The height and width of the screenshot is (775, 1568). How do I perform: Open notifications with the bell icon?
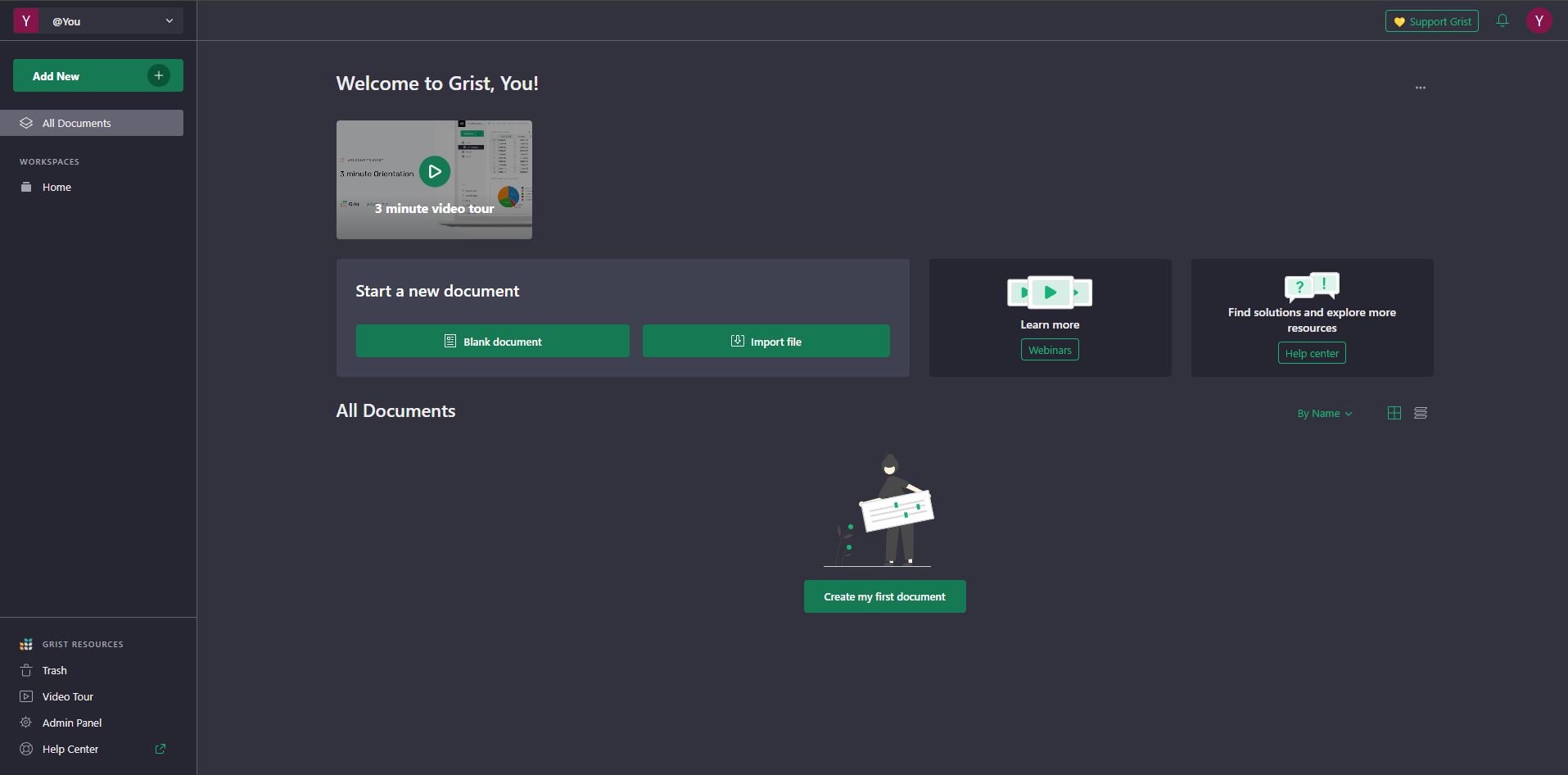click(1502, 20)
